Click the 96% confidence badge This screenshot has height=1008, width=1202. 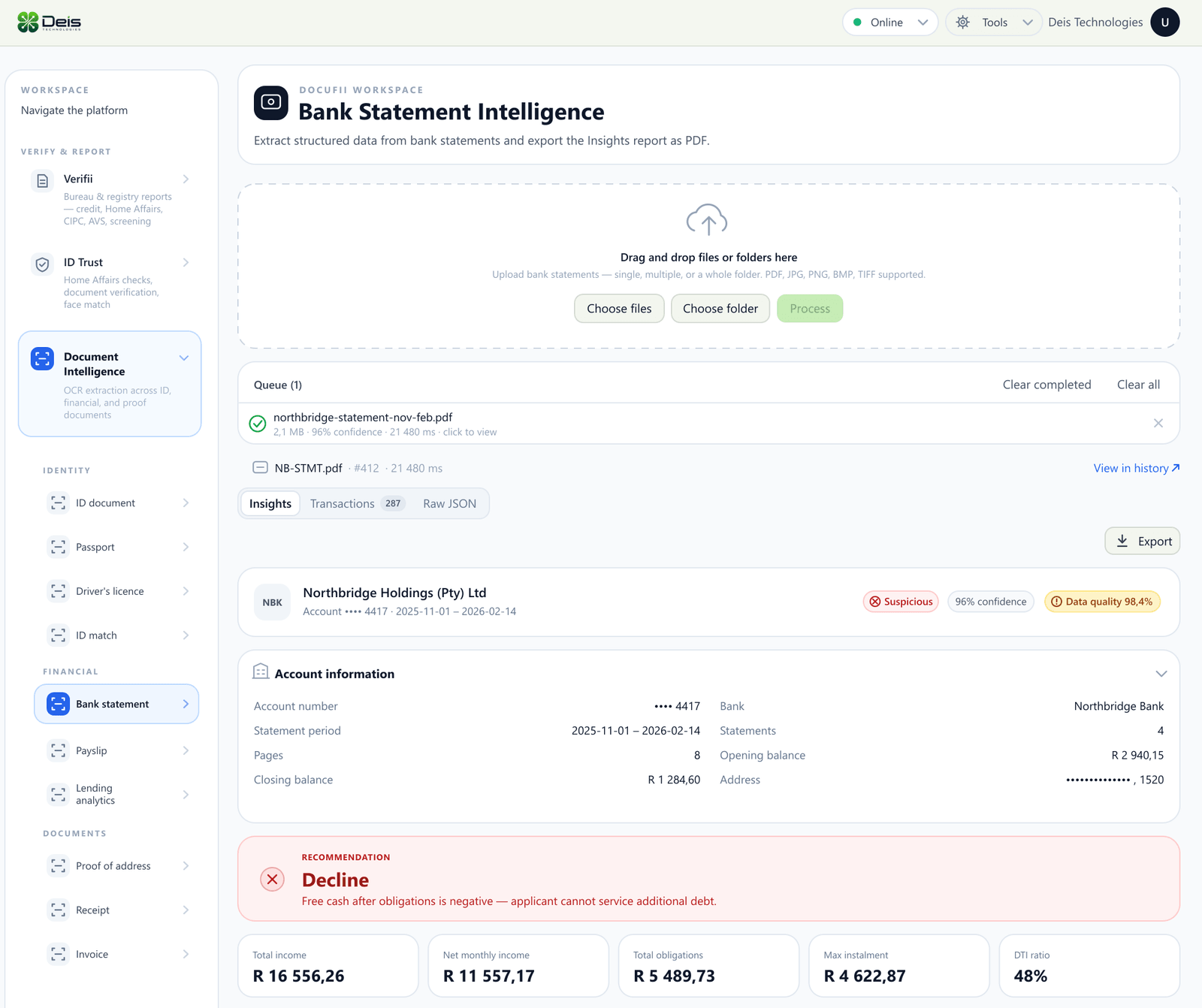pos(991,602)
